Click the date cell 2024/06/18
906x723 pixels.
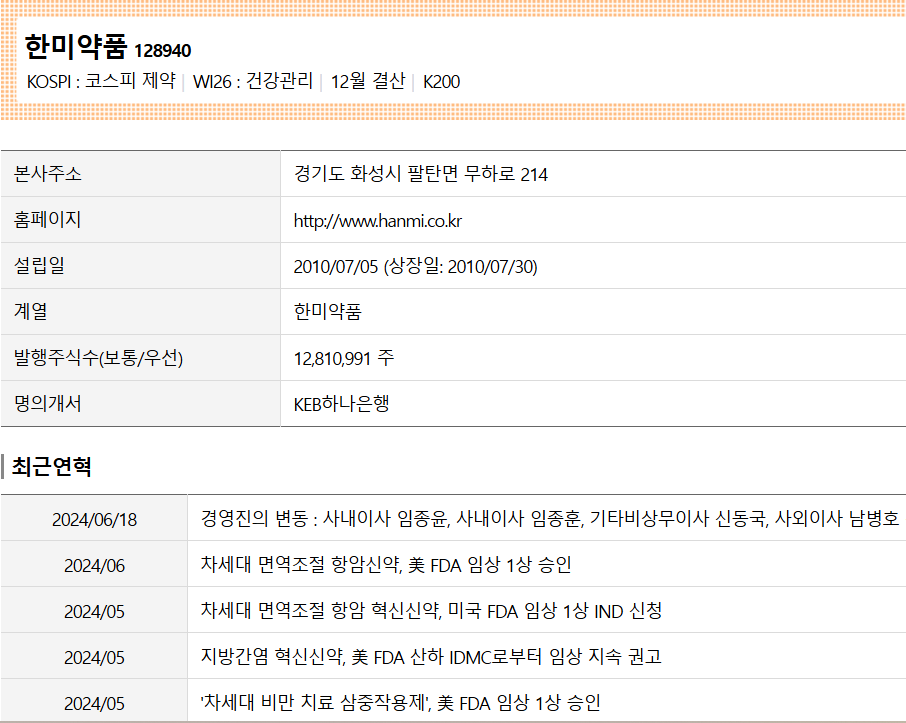click(95, 520)
